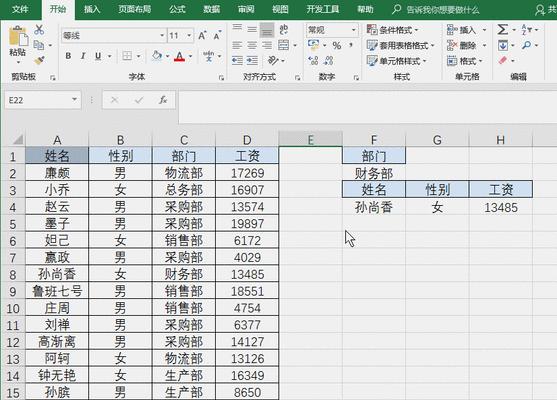Click the percent style icon
The height and width of the screenshot is (400, 557).
tap(336, 45)
